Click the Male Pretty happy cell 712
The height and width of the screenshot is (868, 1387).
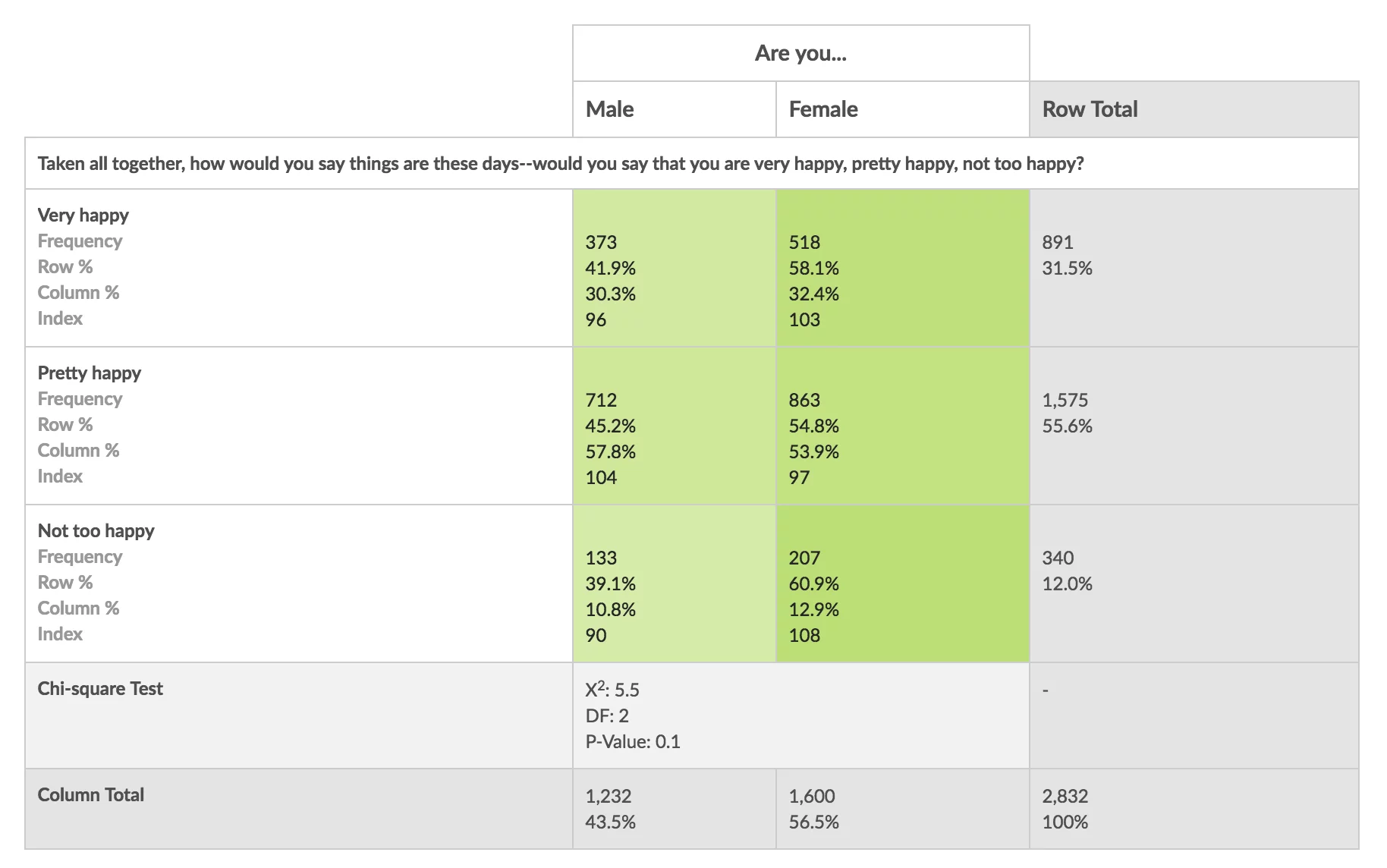(601, 401)
